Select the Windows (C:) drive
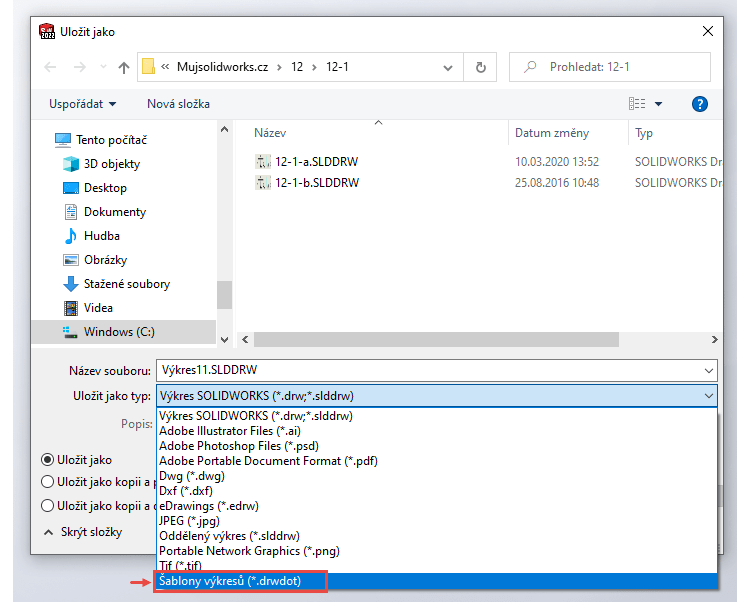Screen dimensions: 750x602 tap(123, 332)
